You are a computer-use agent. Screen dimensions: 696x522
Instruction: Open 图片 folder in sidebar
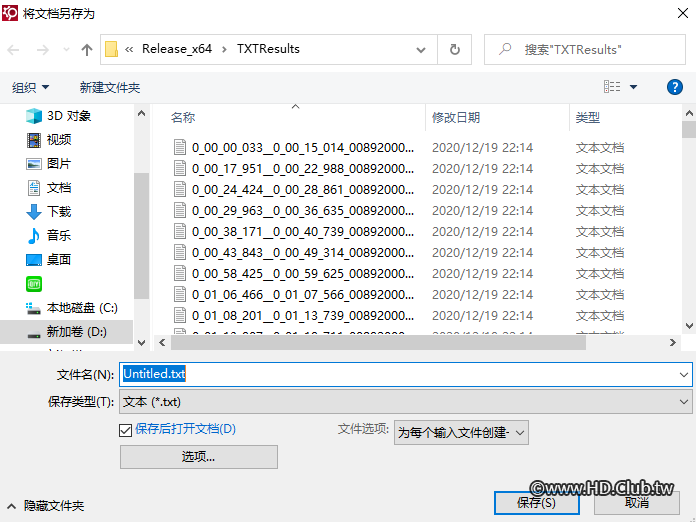tap(49, 164)
